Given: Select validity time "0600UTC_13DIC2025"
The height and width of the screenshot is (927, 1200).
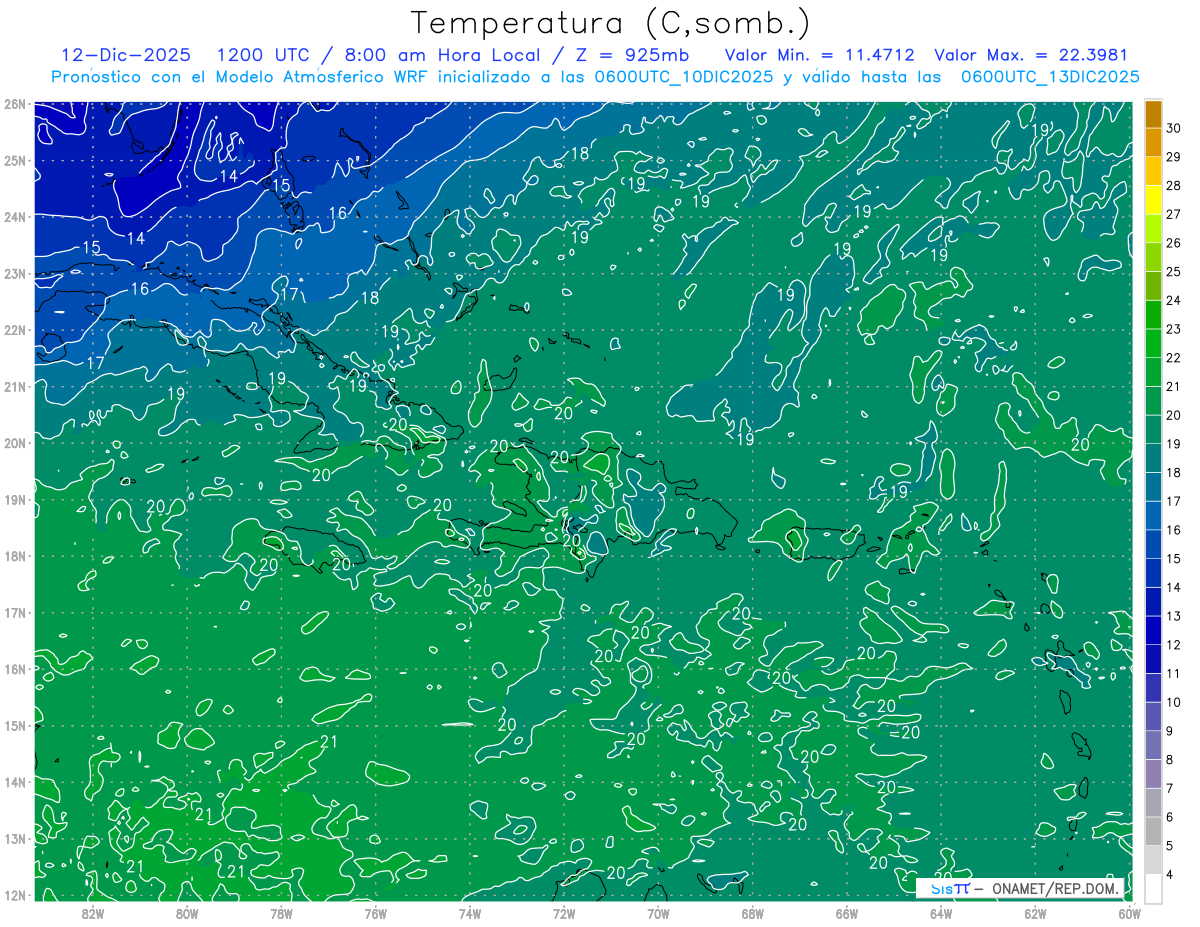Looking at the screenshot, I should [x=1050, y=76].
